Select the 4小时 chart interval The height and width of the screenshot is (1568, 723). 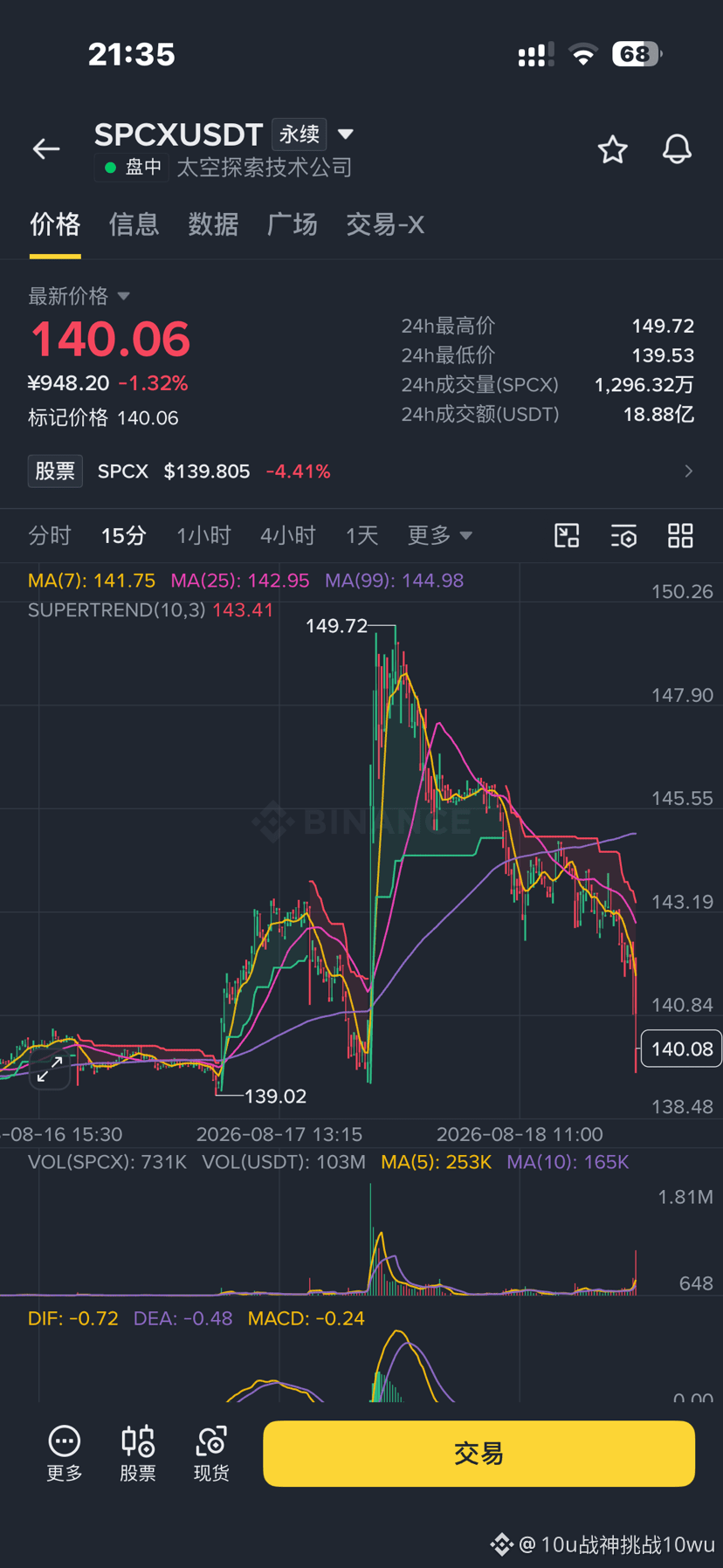pos(287,535)
